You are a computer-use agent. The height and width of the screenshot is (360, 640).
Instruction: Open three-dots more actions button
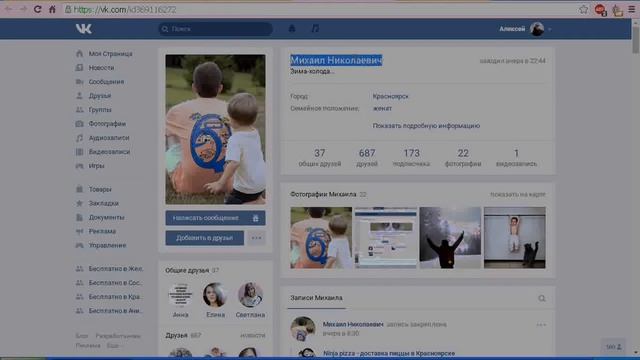coord(256,238)
